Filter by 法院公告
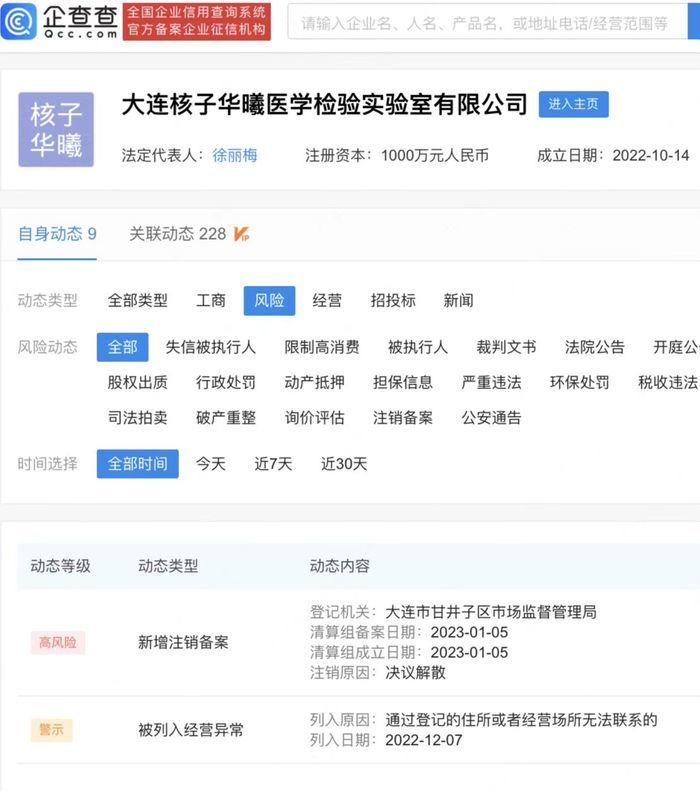700x791 pixels. (595, 347)
